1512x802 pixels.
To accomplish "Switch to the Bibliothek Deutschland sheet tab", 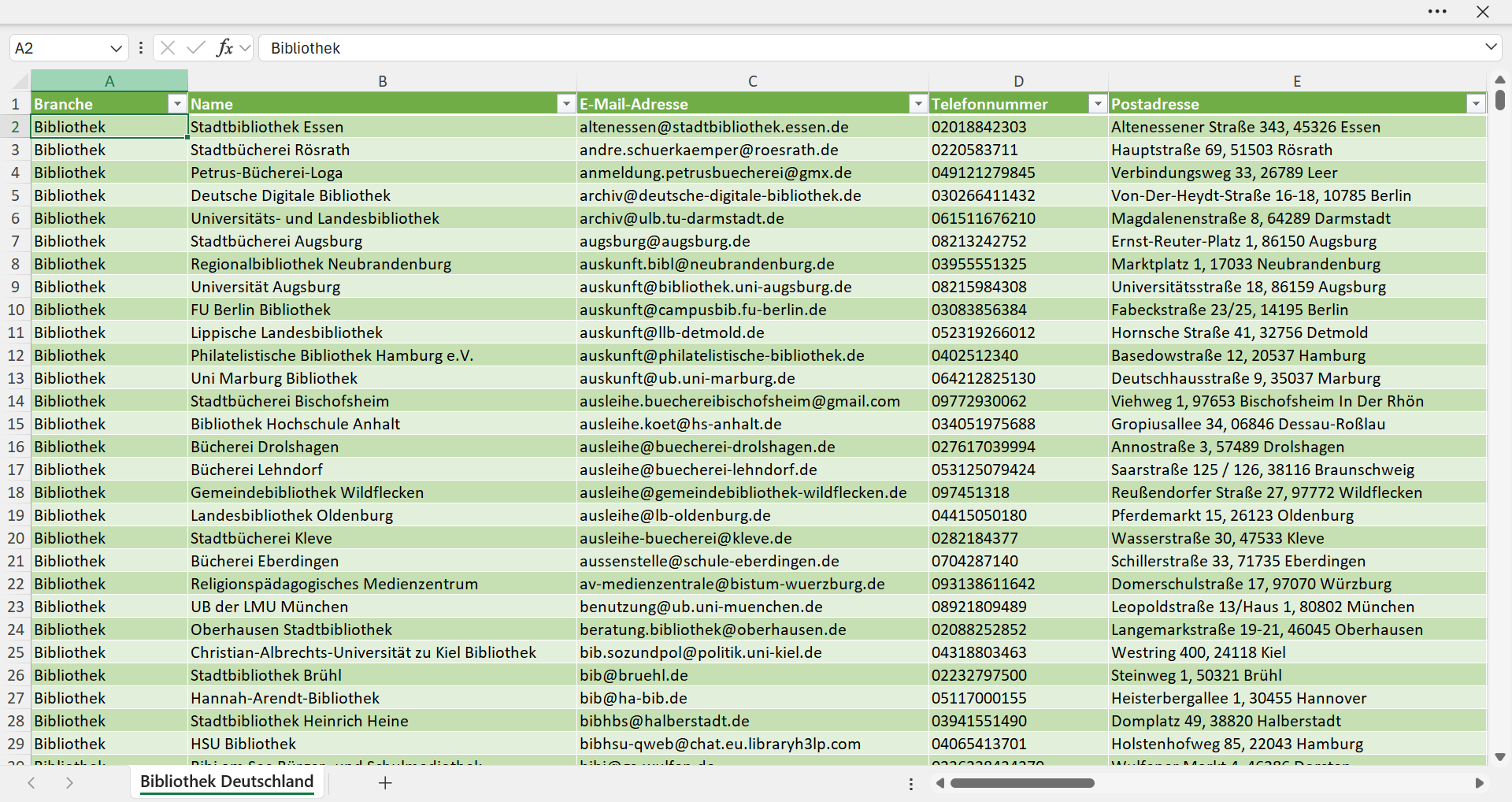I will point(227,782).
